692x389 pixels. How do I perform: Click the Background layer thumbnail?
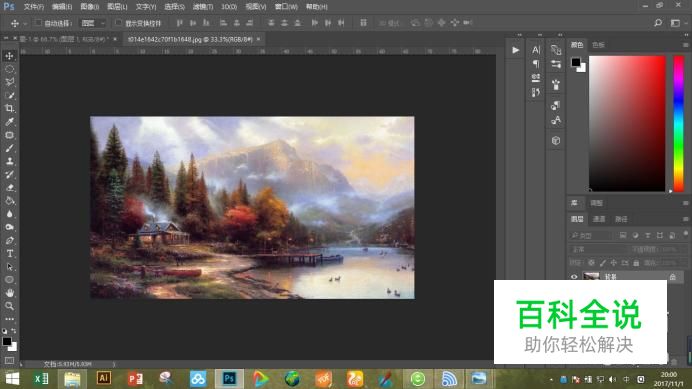(591, 277)
